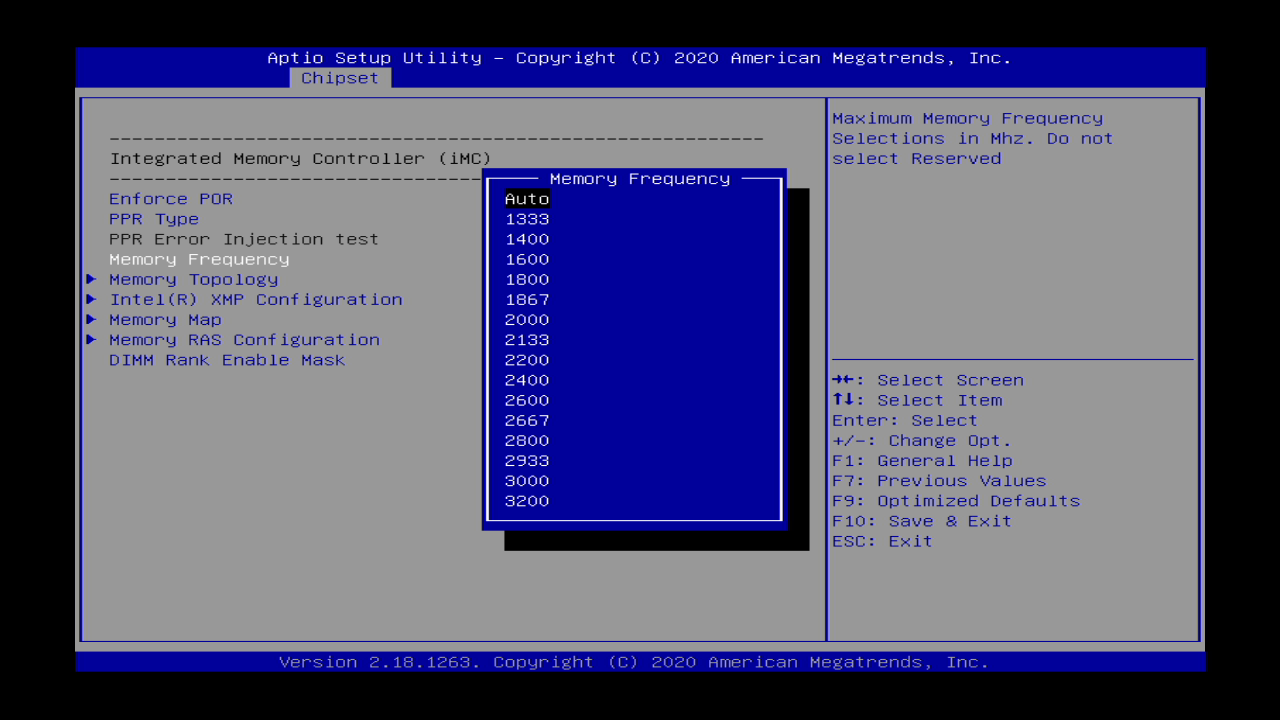Highlight the Memory Frequency setting
Image resolution: width=1280 pixels, height=720 pixels.
tap(199, 259)
